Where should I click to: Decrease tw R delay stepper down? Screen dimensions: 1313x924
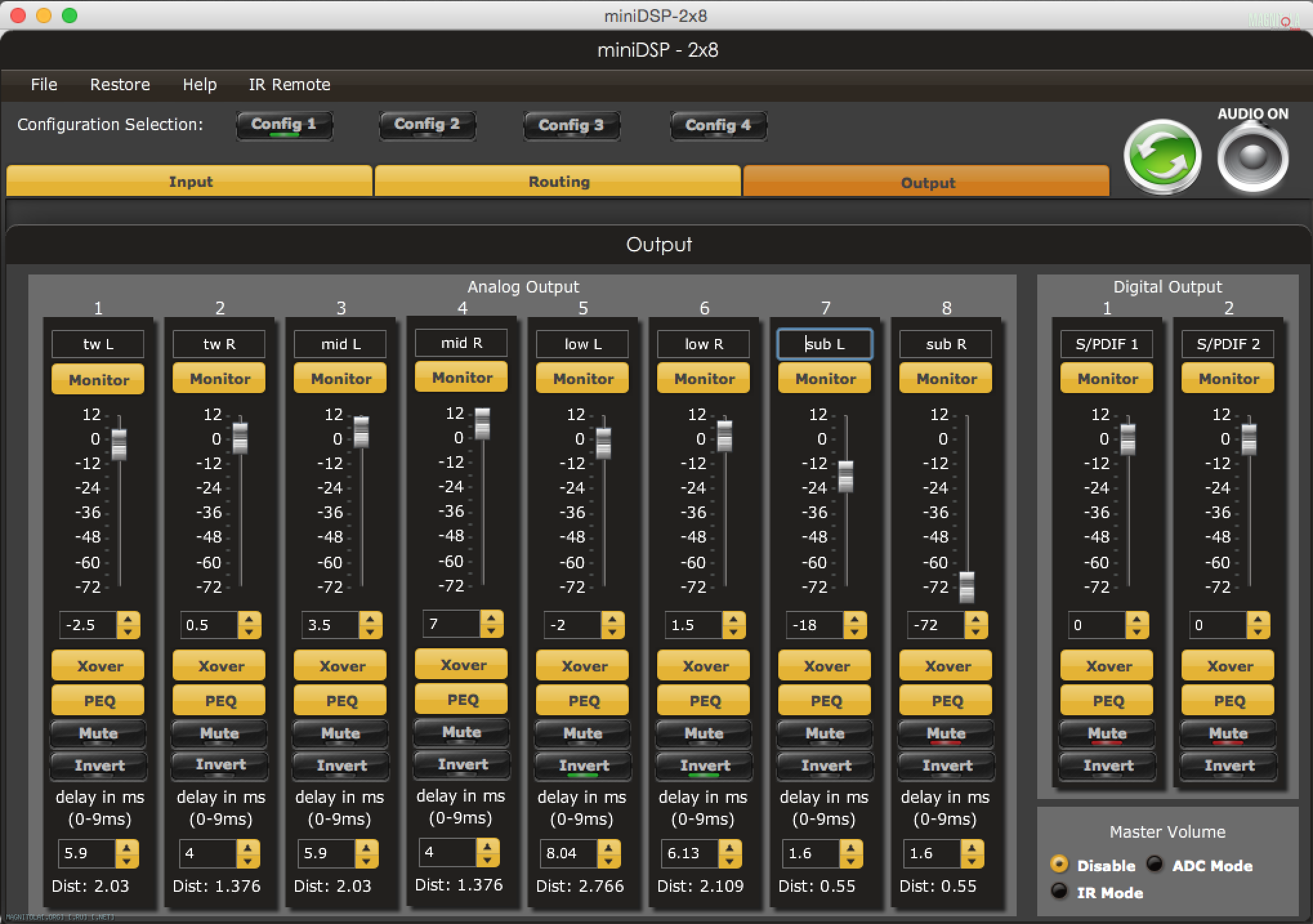(247, 860)
